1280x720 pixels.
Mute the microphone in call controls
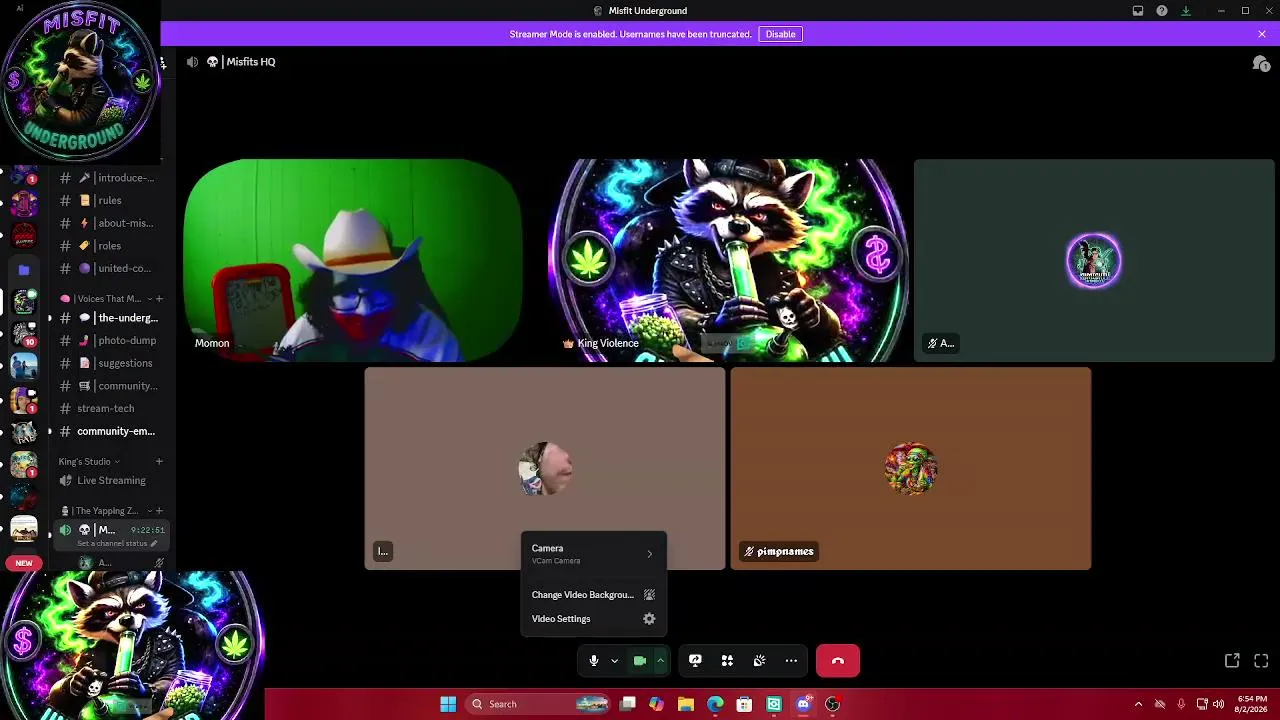click(594, 661)
